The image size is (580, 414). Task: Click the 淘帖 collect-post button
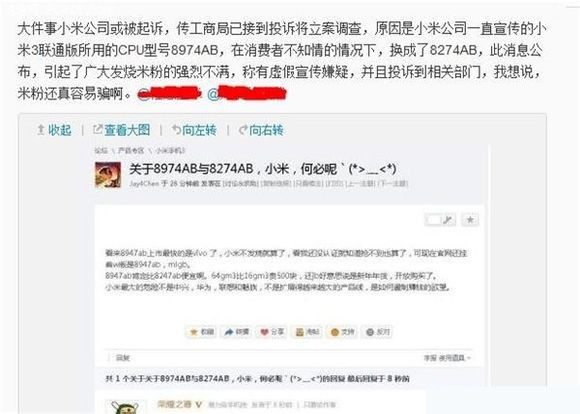tap(307, 332)
